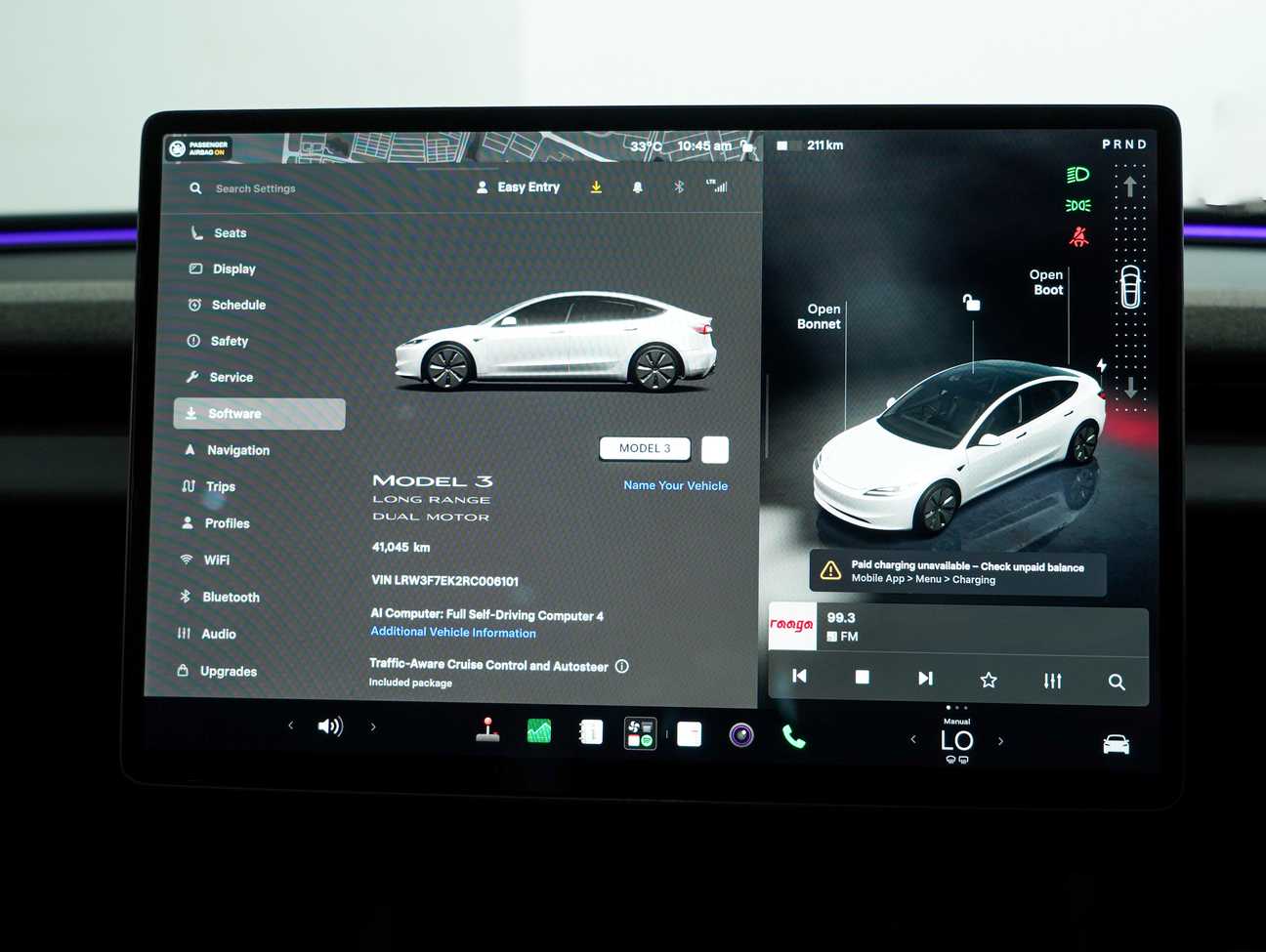Viewport: 1266px width, 952px height.
Task: Stop radio playback
Action: click(x=862, y=677)
